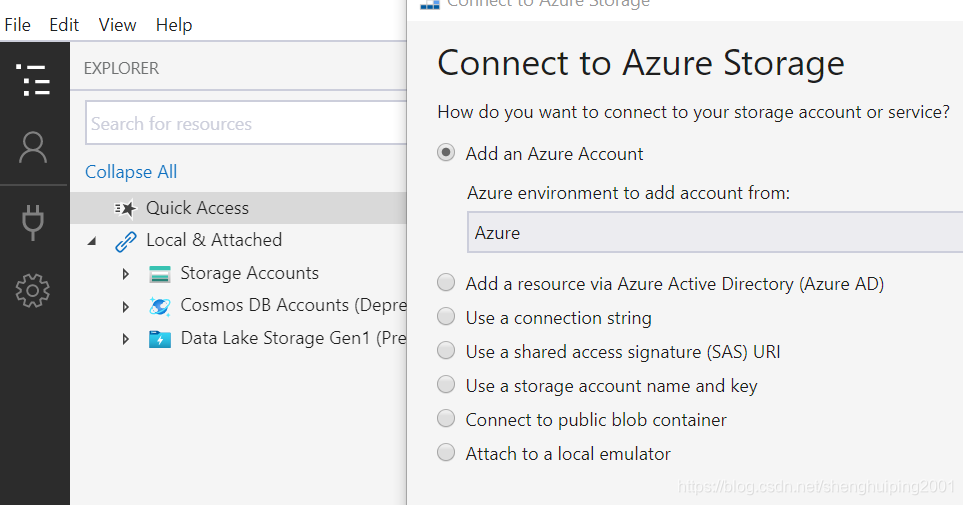Choose Use a shared access signature URI
The width and height of the screenshot is (963, 505).
(447, 351)
